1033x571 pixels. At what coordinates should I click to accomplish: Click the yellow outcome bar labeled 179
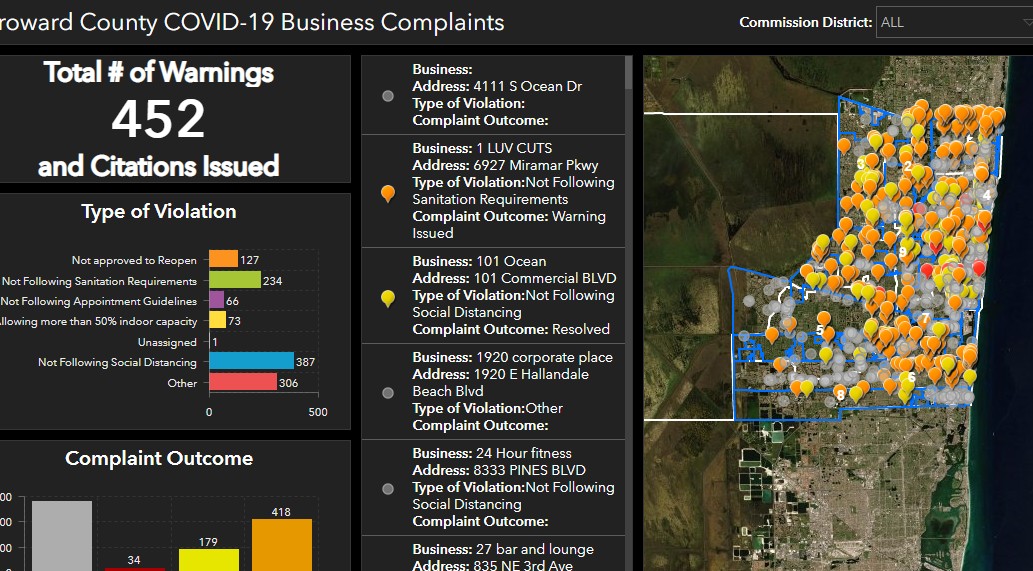coord(208,560)
